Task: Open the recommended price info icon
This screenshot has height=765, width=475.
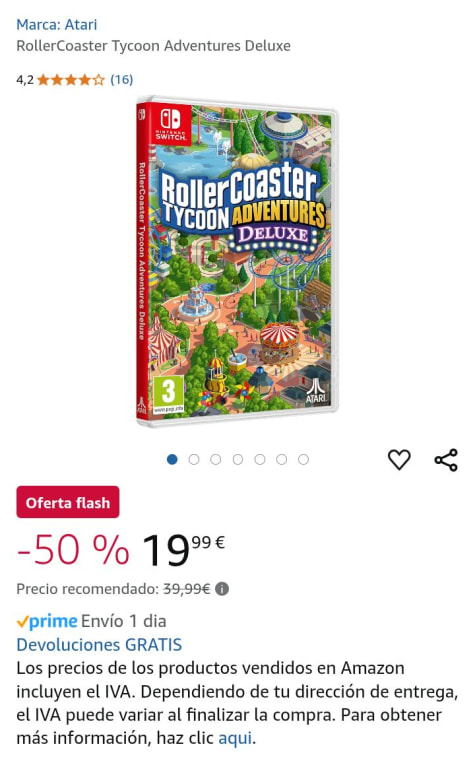Action: [x=222, y=589]
